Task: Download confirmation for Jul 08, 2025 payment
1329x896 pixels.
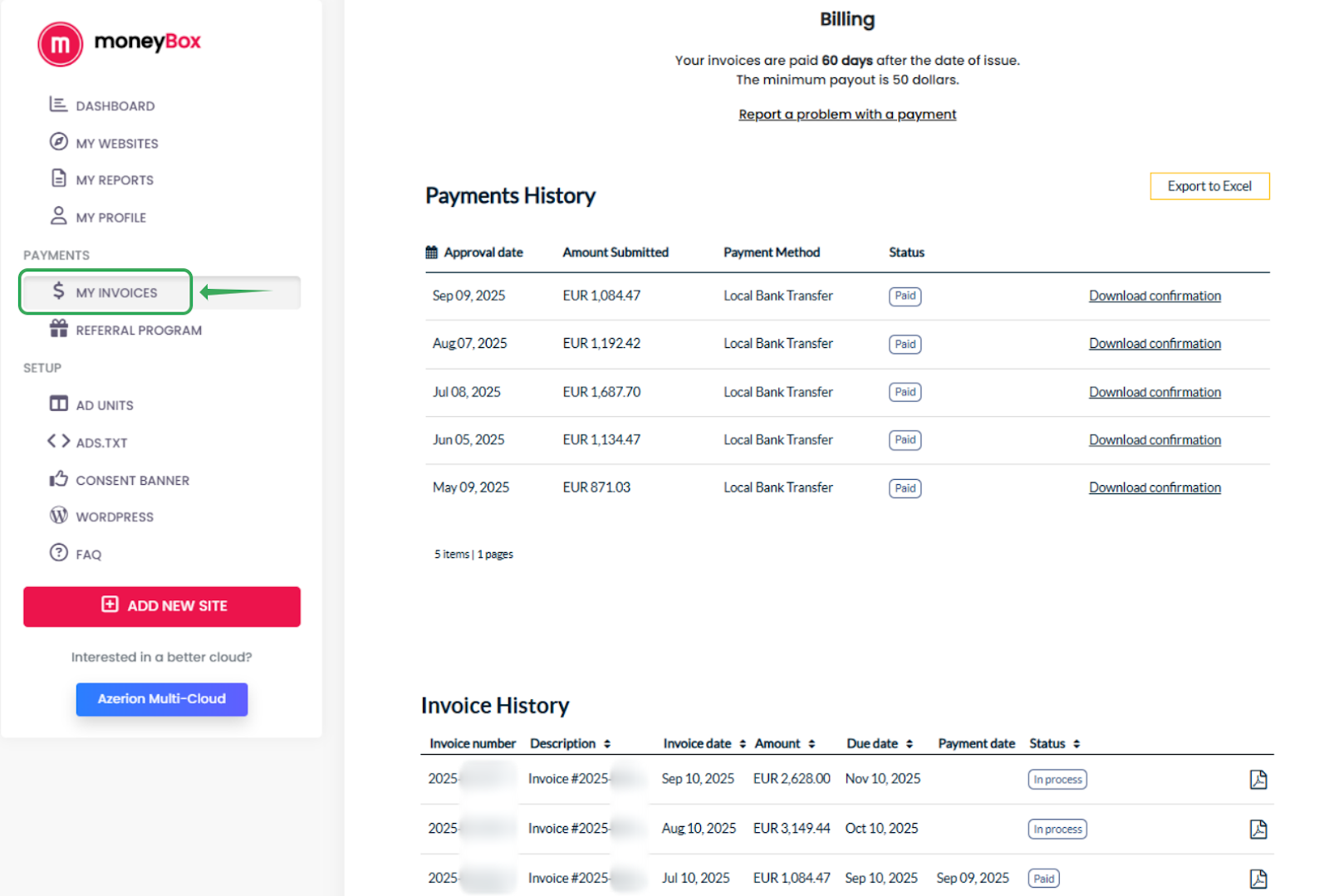Action: point(1154,392)
